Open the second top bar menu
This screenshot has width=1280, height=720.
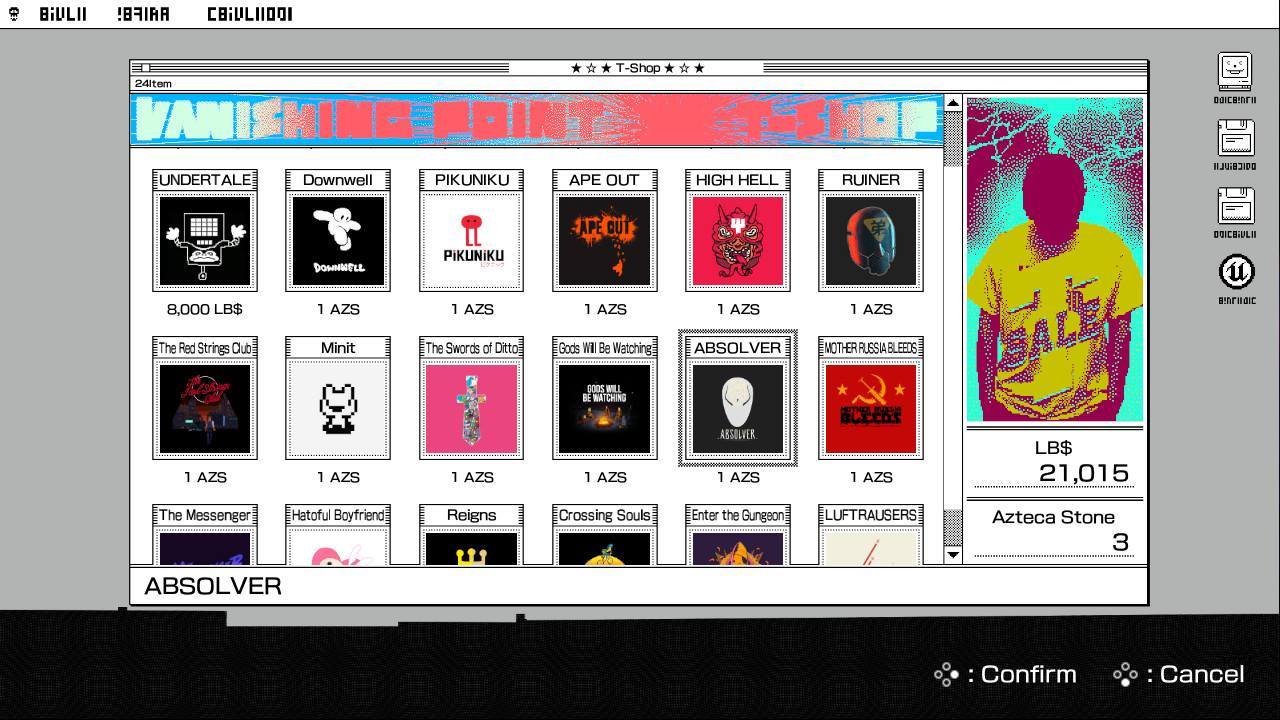tap(143, 14)
